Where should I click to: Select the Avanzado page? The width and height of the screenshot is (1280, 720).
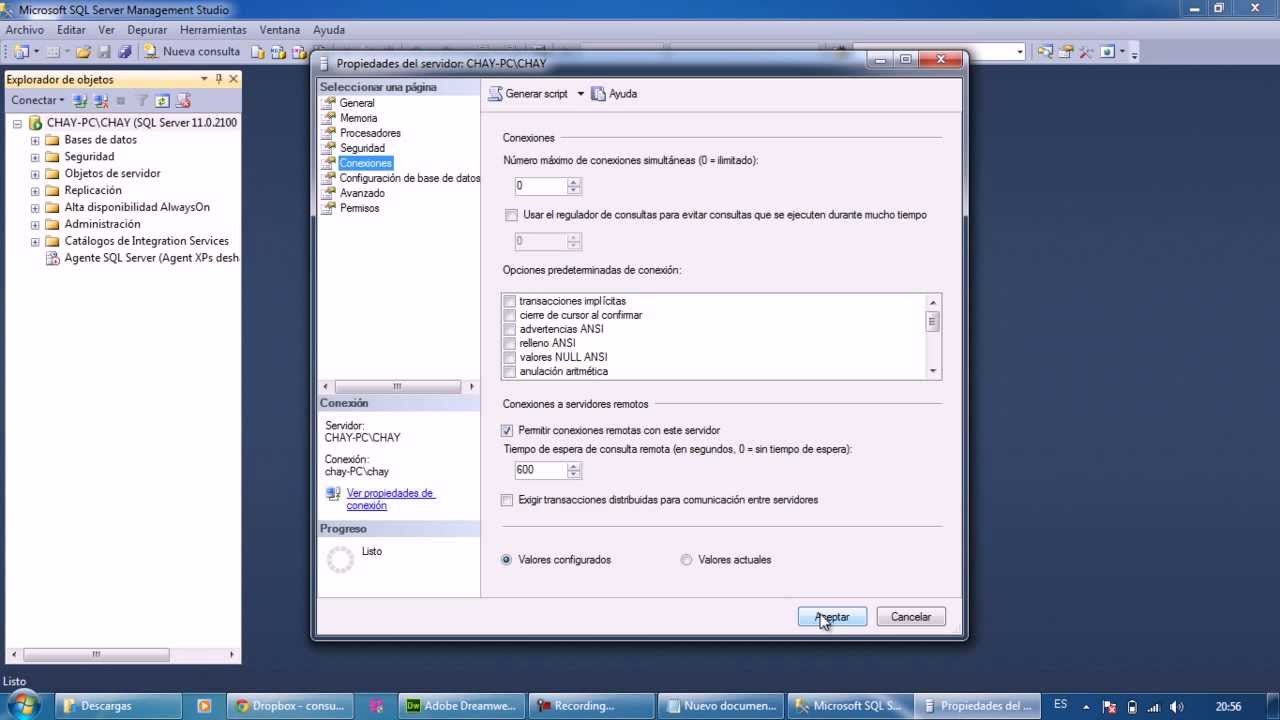362,193
